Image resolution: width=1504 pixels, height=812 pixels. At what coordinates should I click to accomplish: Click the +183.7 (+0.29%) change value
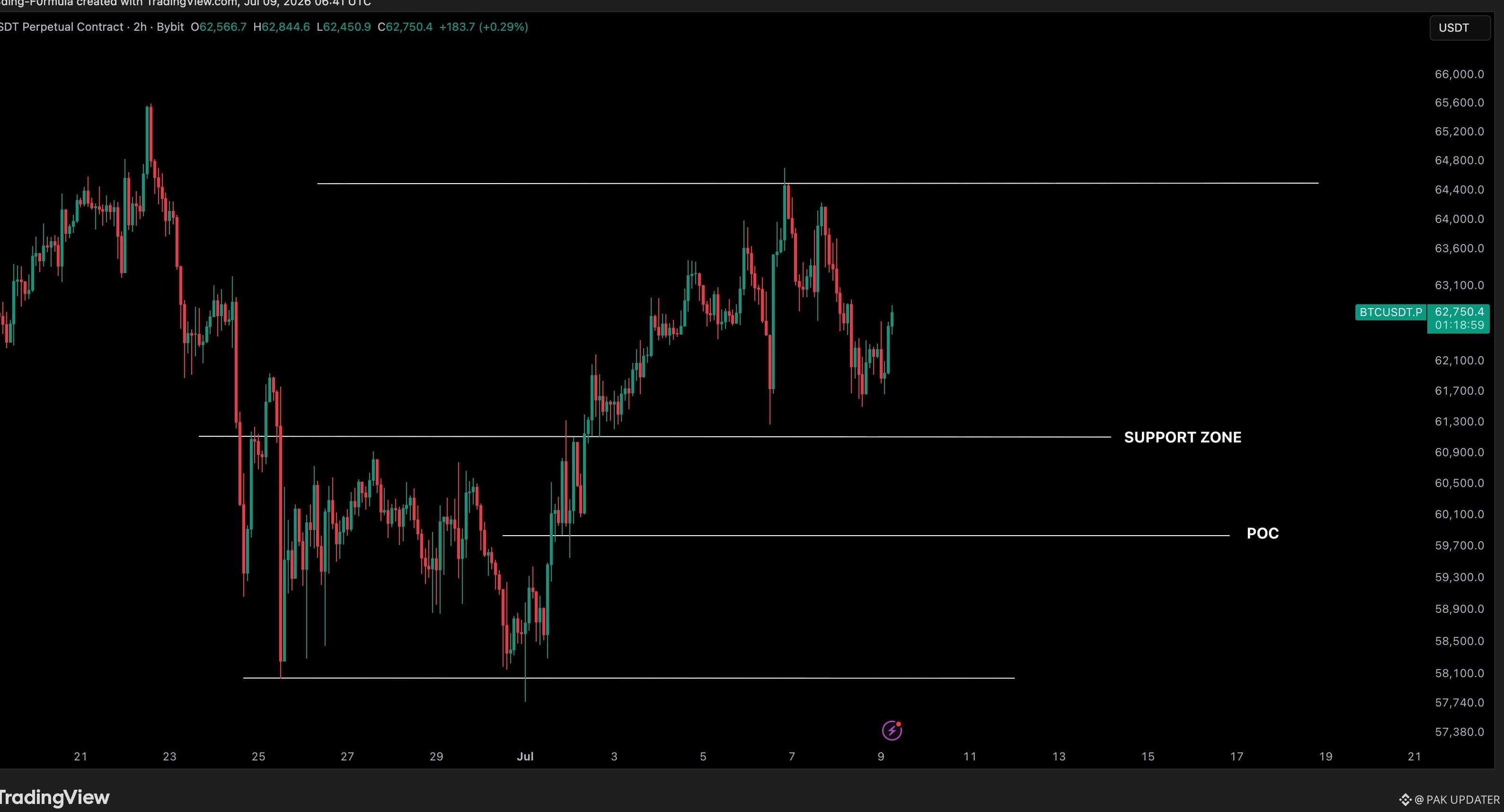(x=484, y=27)
